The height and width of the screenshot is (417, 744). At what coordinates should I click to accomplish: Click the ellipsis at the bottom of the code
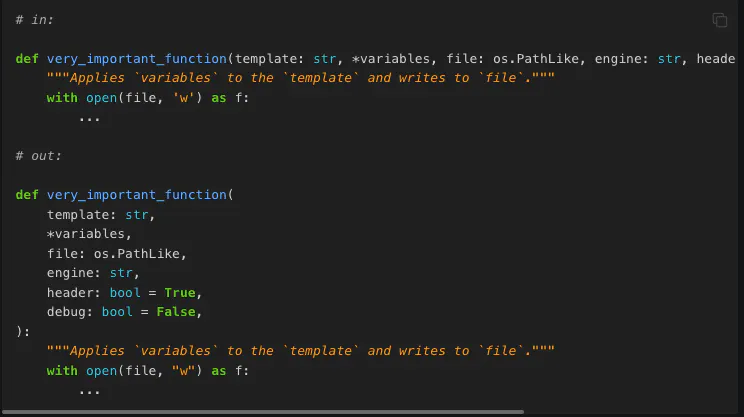pyautogui.click(x=89, y=392)
